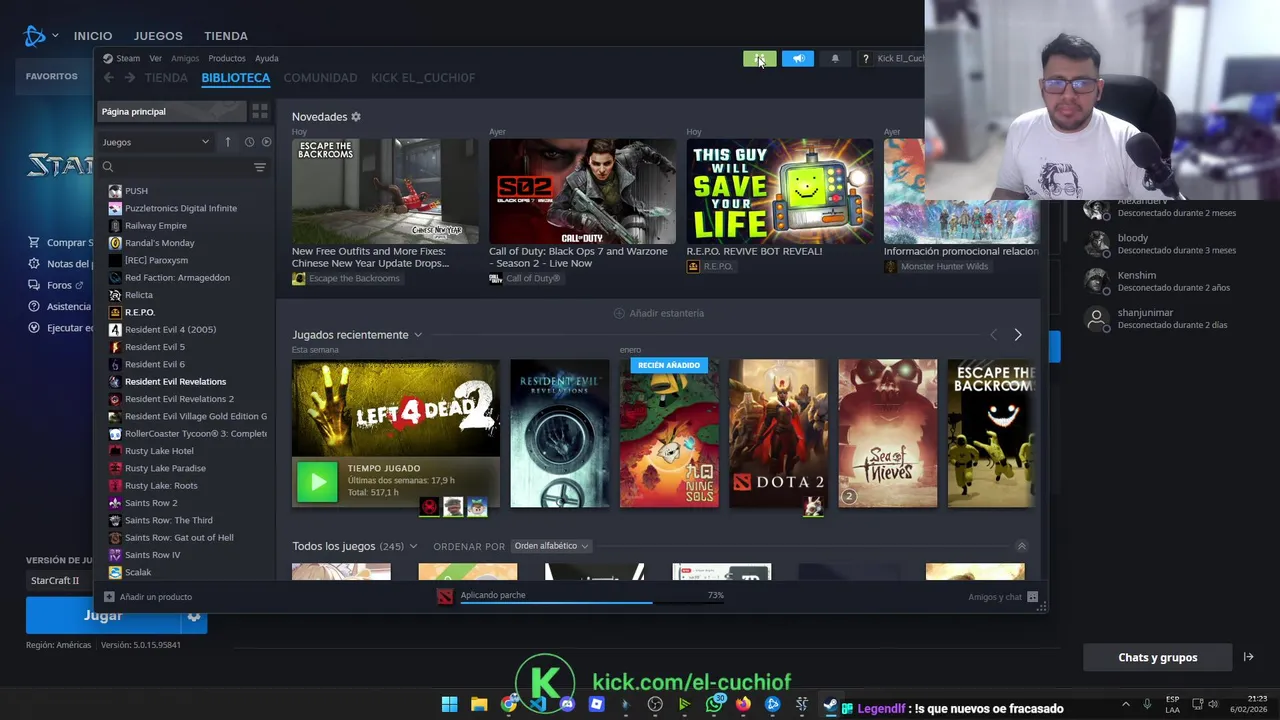
Task: Open the Ayuda menu
Action: [266, 58]
